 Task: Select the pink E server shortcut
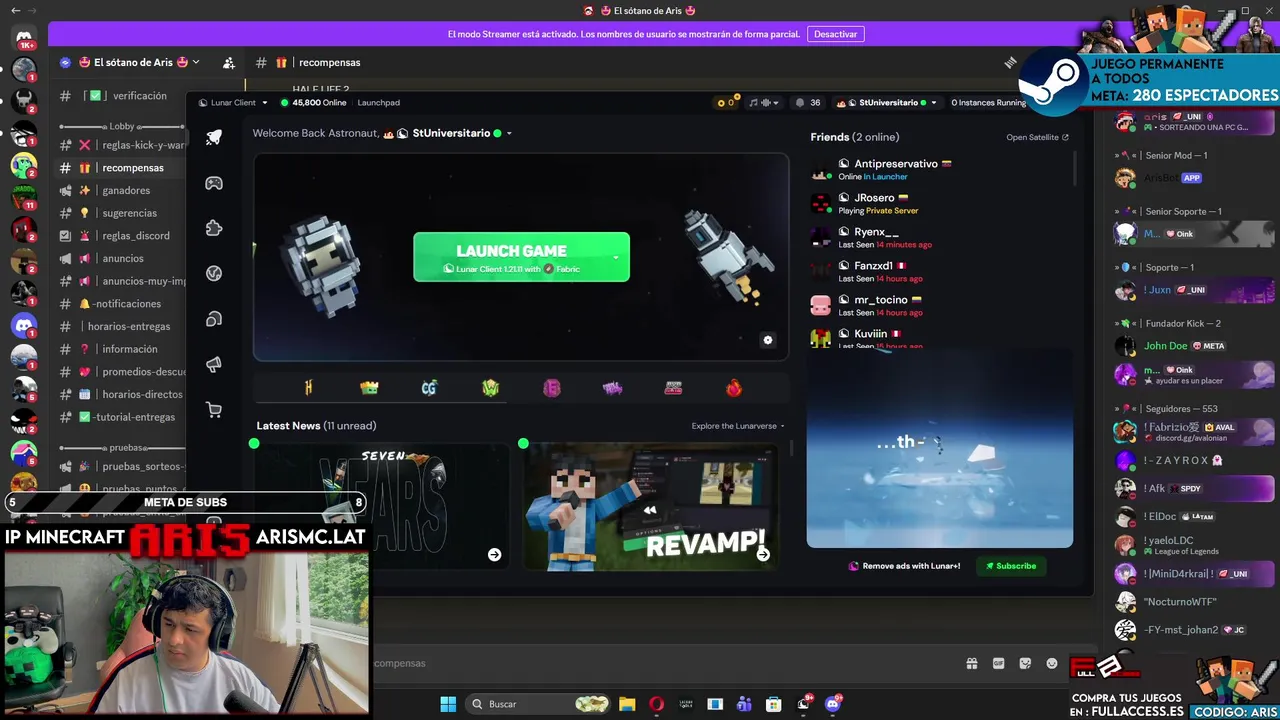[551, 388]
